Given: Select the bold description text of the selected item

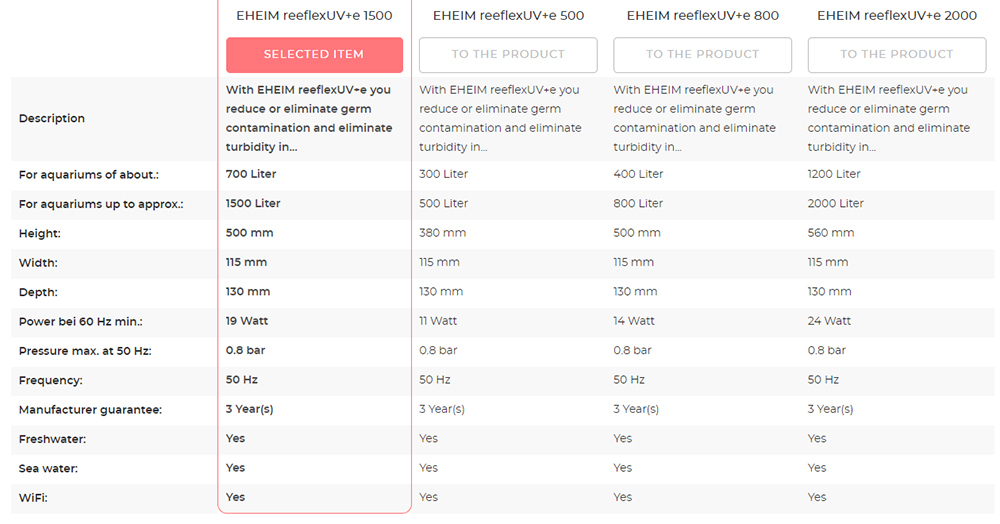Looking at the screenshot, I should [x=309, y=118].
